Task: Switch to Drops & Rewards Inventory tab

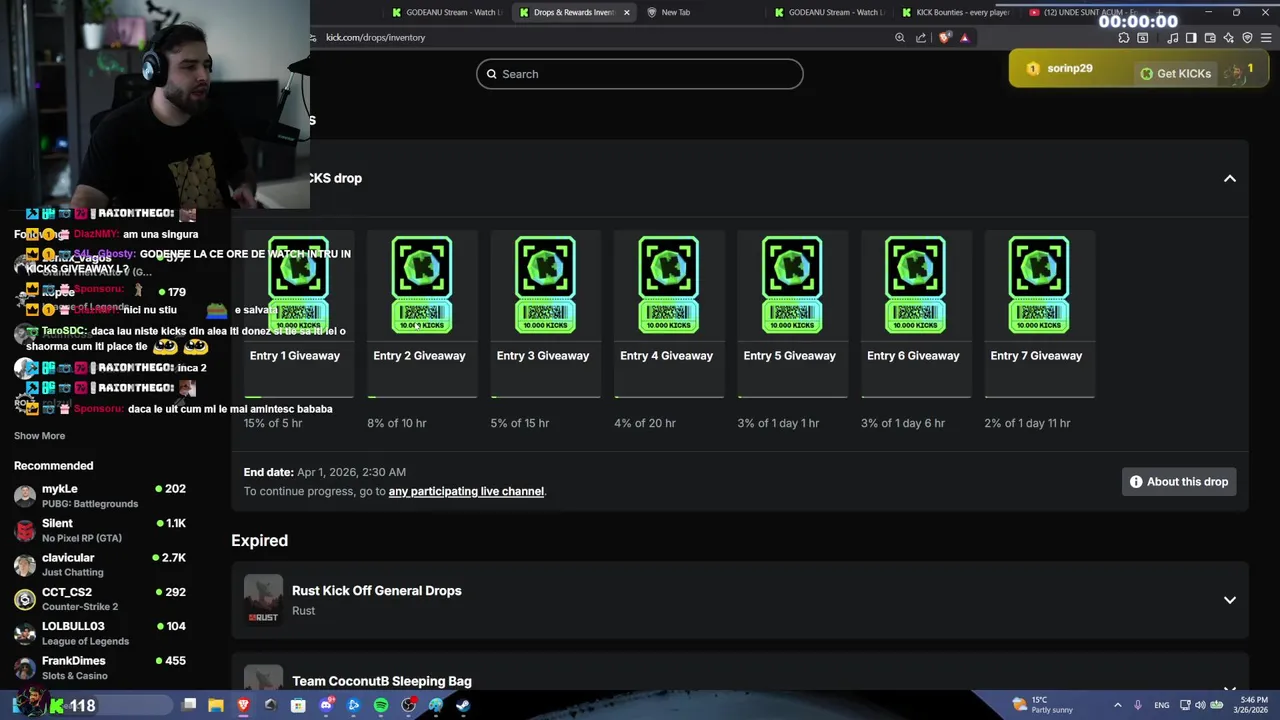Action: pyautogui.click(x=574, y=12)
